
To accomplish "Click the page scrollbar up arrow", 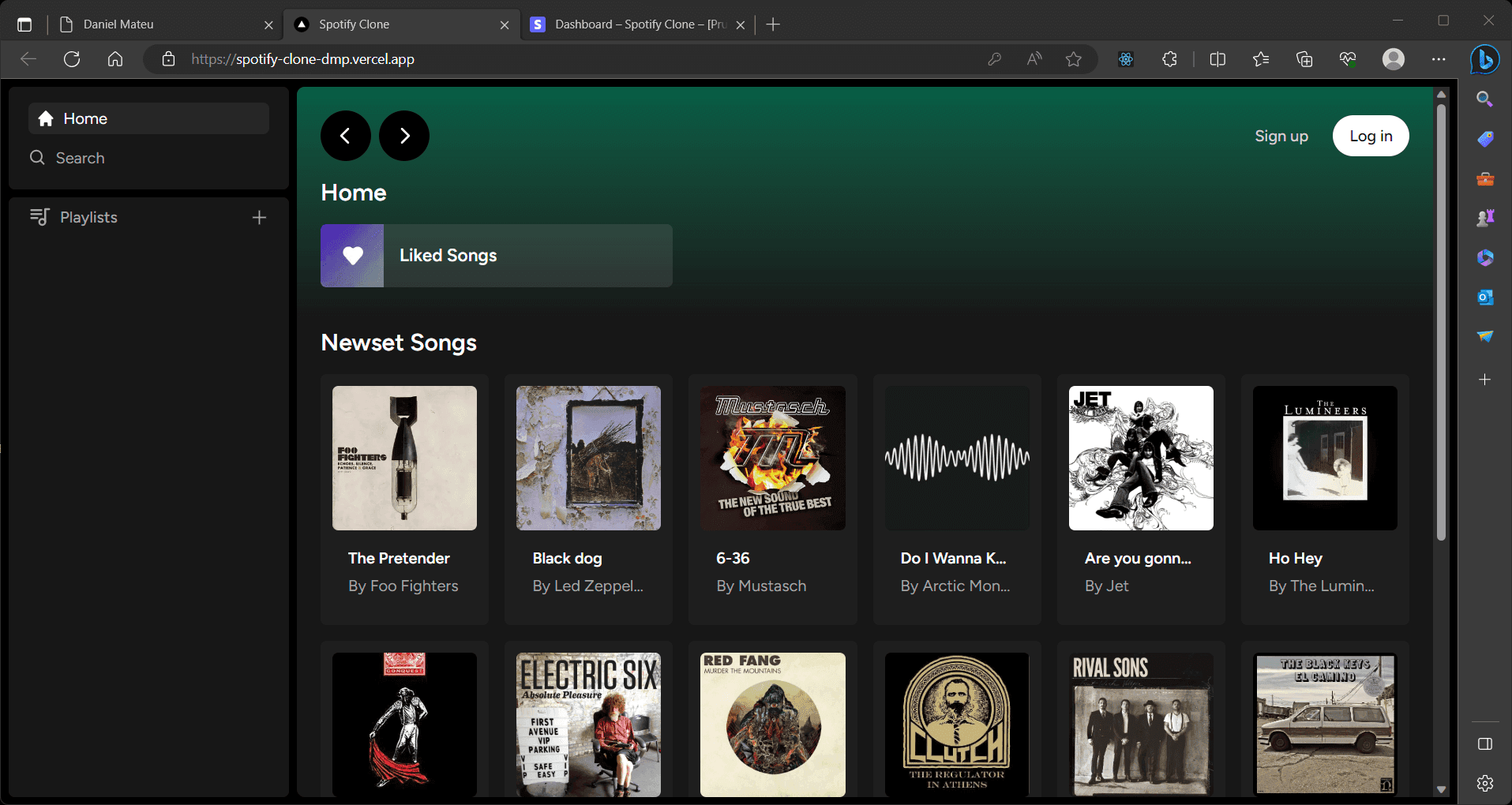I will [x=1442, y=94].
